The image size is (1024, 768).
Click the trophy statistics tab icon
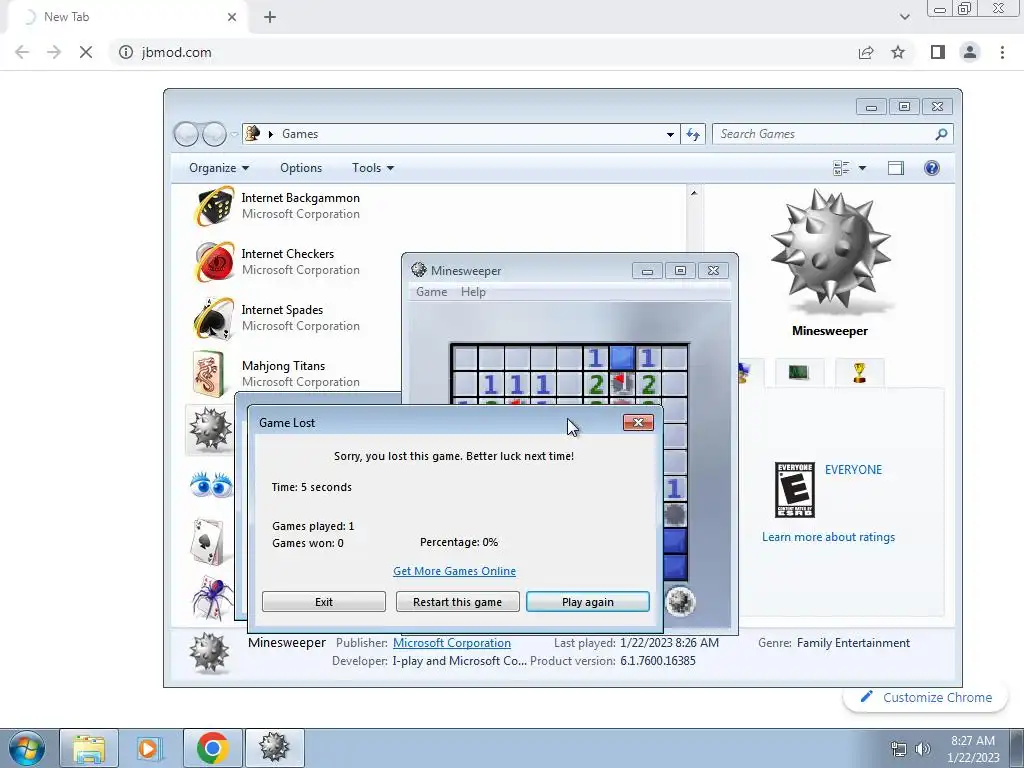click(x=859, y=372)
